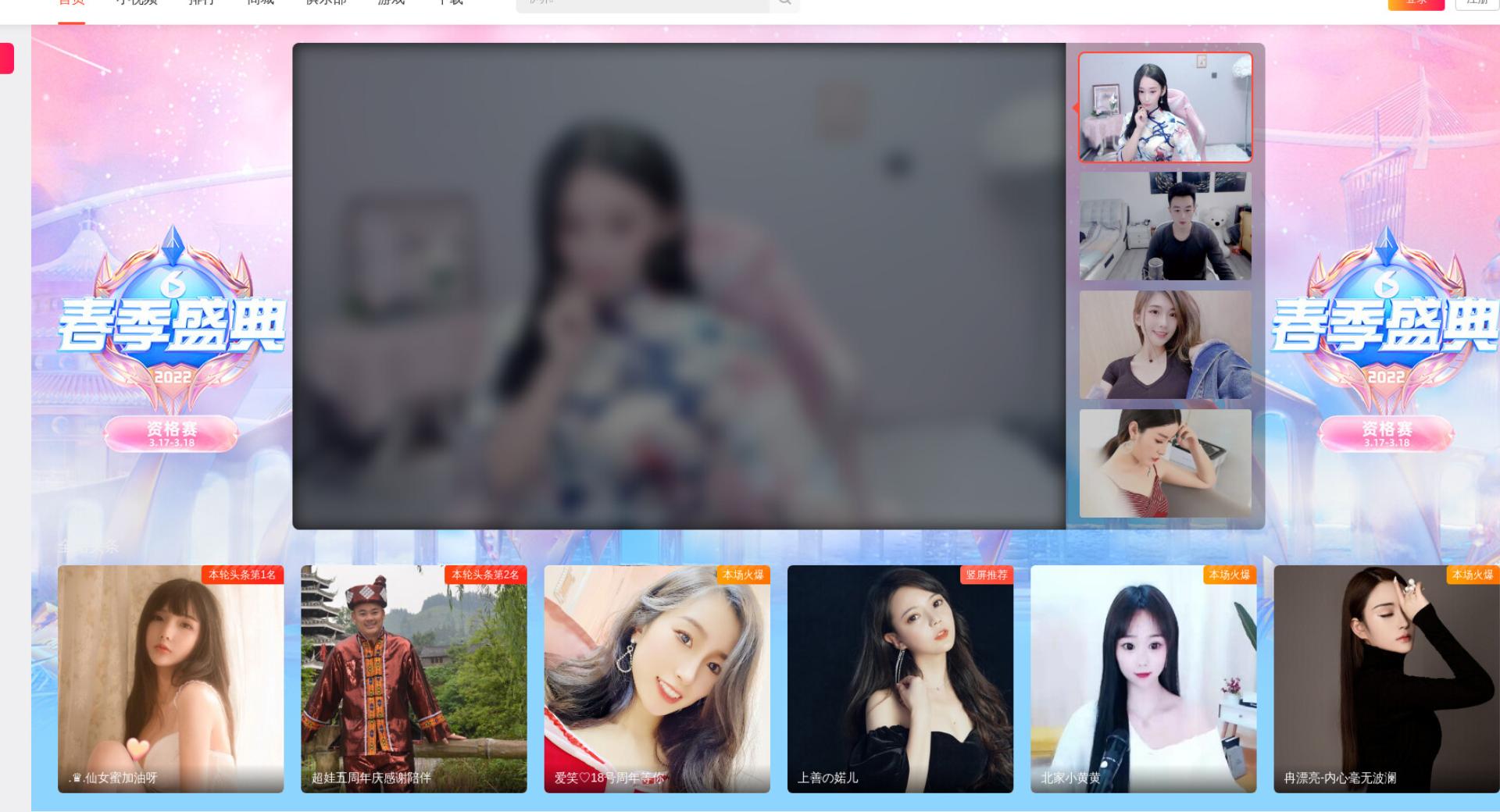This screenshot has width=1500, height=812.
Task: Open the main blurred live stream player
Action: pyautogui.click(x=679, y=286)
